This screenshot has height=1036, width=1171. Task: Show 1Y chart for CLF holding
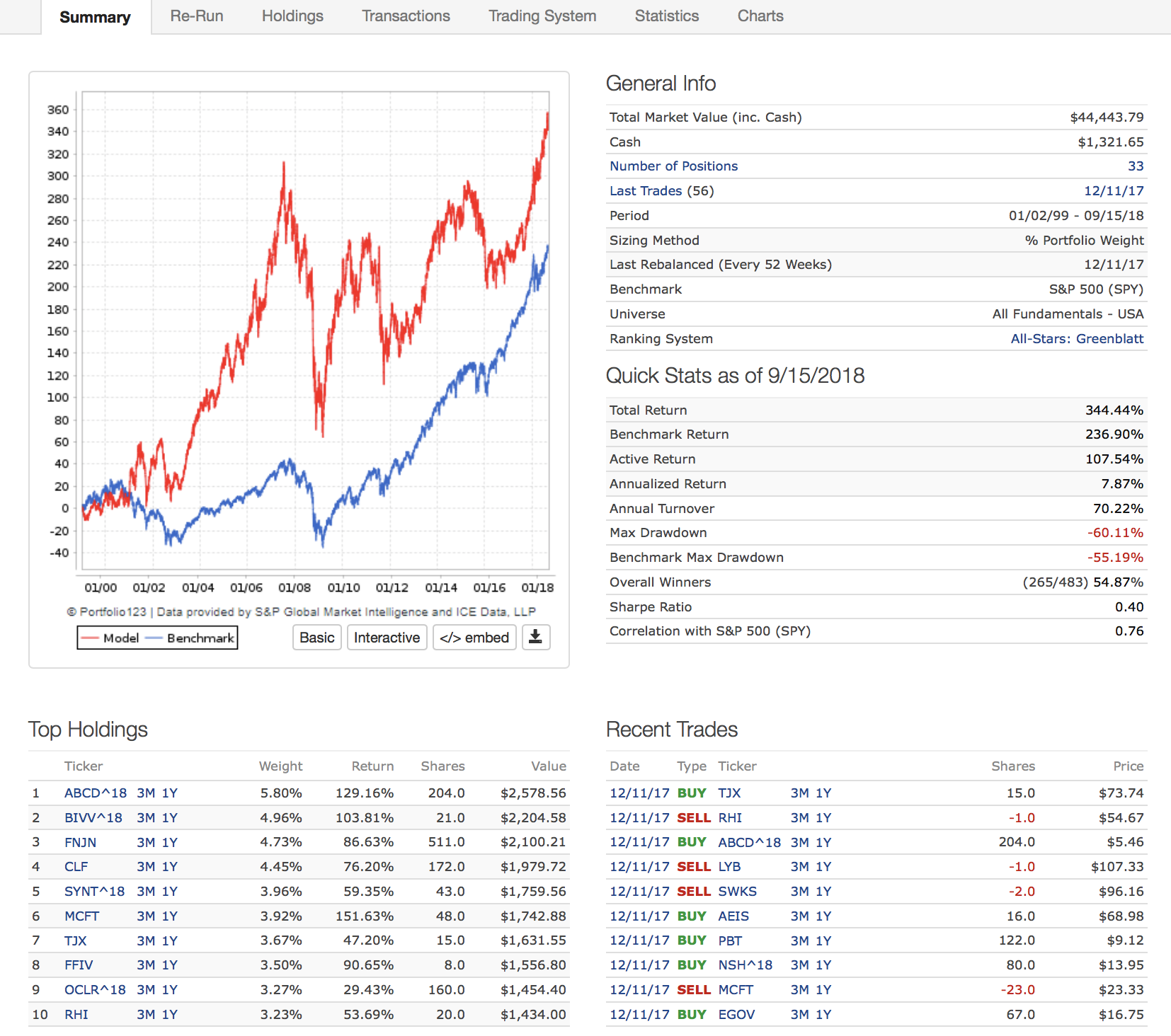coord(170,867)
